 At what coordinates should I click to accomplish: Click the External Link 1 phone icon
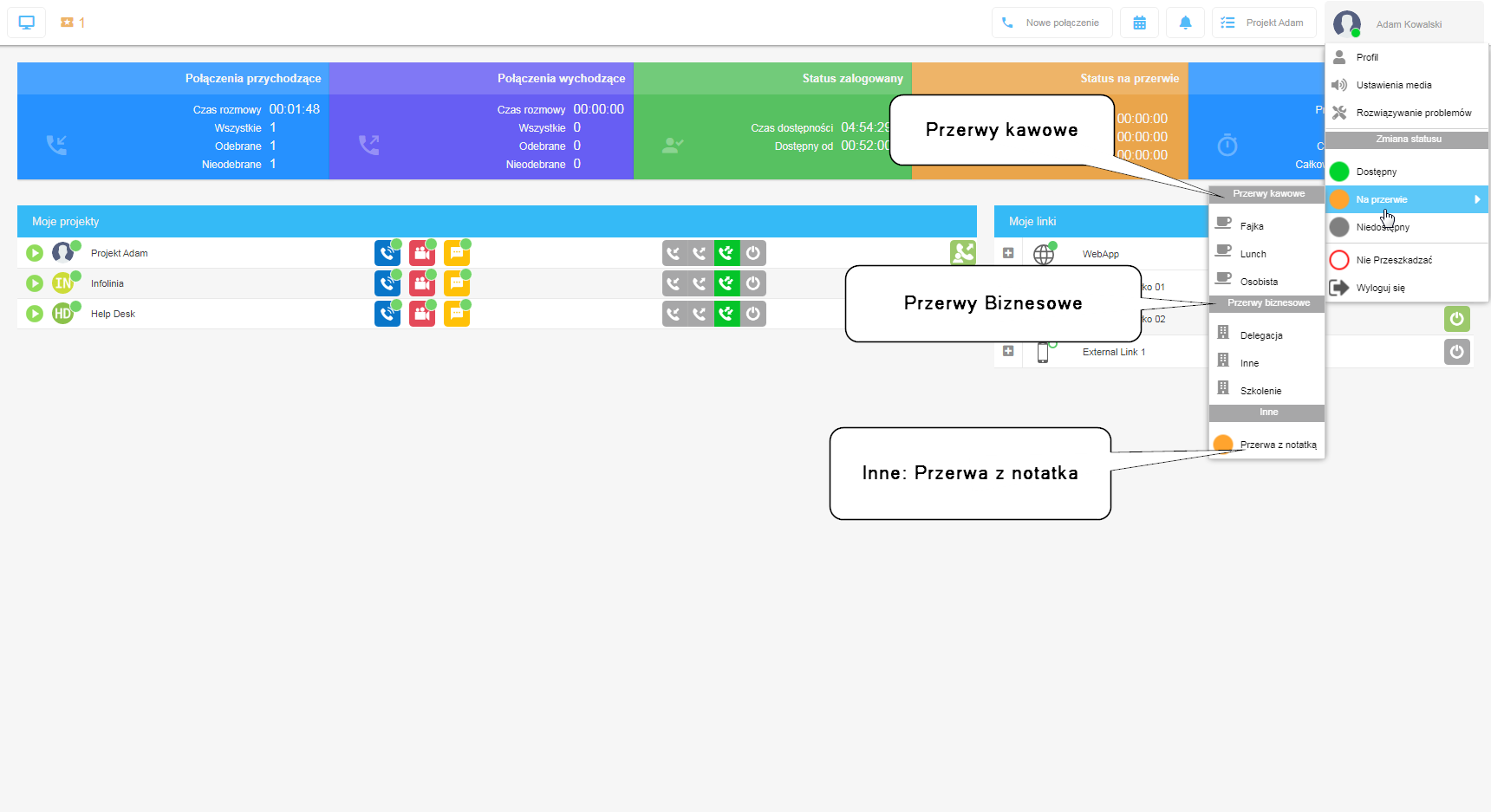tap(1043, 352)
